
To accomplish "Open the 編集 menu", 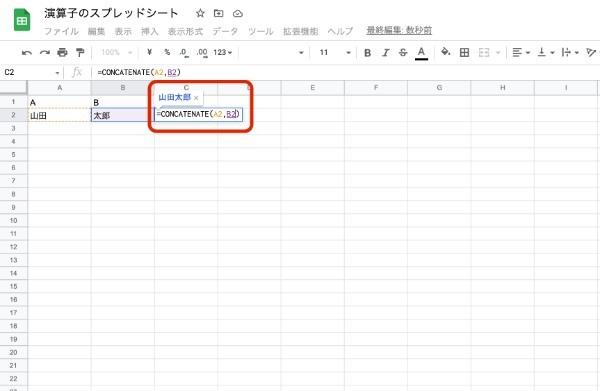I will coord(96,31).
